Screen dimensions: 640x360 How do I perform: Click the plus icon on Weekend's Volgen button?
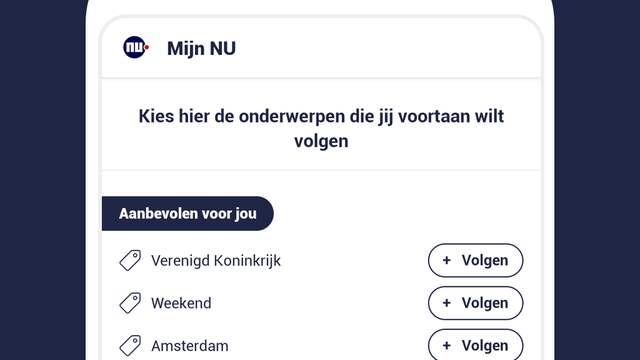pos(447,303)
